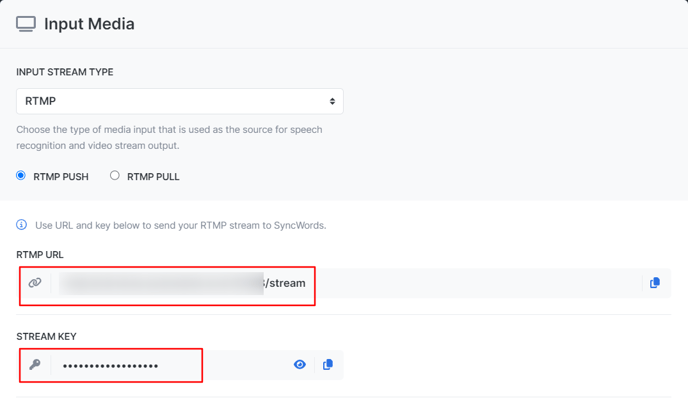Reveal the stream key with the eye icon

(300, 365)
